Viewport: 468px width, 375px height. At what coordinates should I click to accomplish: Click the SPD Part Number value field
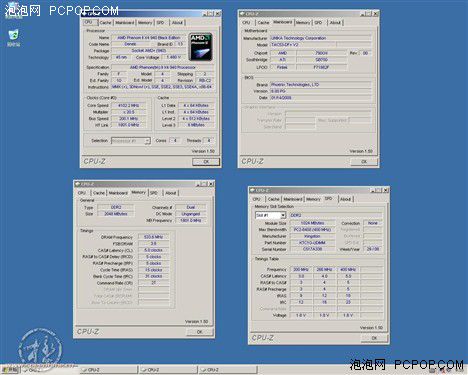click(x=313, y=243)
